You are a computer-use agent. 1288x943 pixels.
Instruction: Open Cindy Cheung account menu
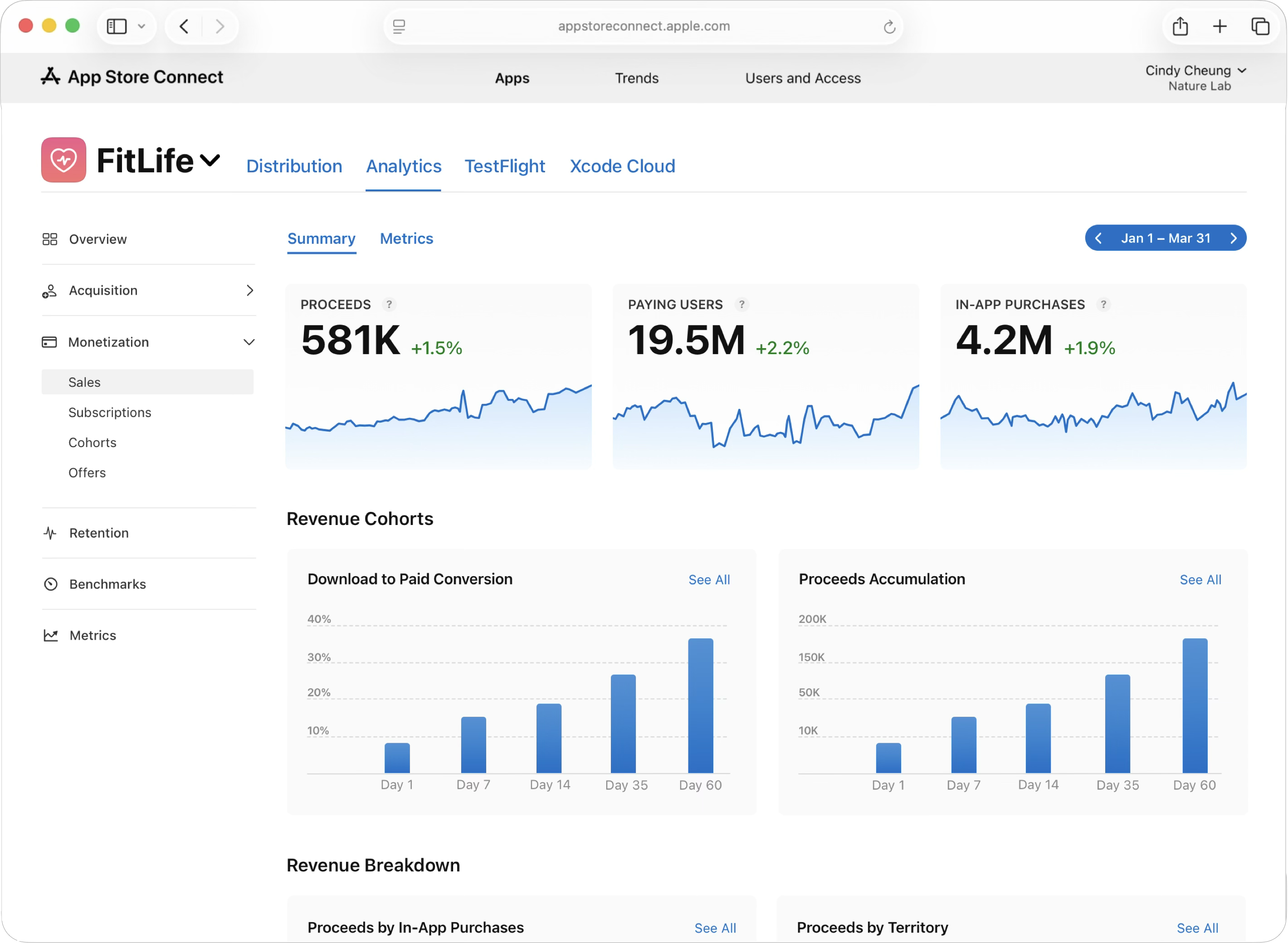click(1195, 71)
